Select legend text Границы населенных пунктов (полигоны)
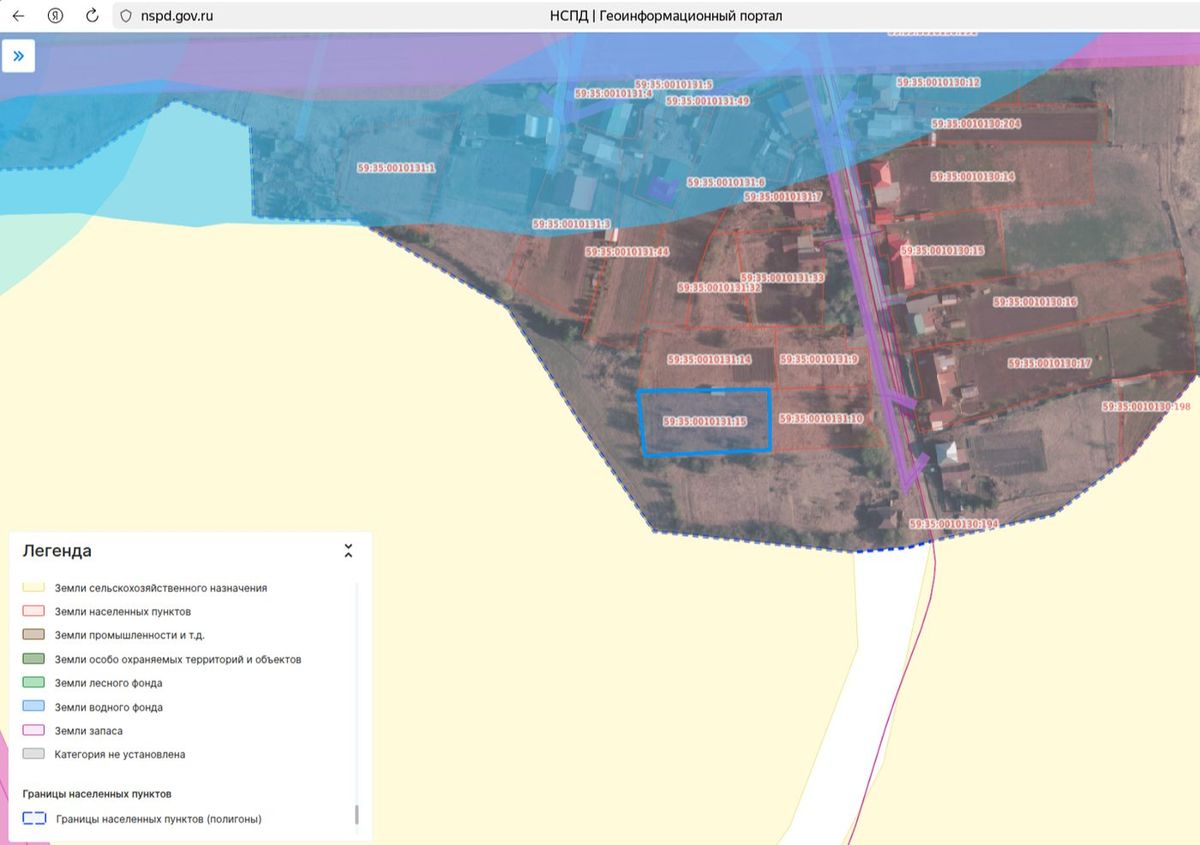The height and width of the screenshot is (845, 1200). click(159, 819)
